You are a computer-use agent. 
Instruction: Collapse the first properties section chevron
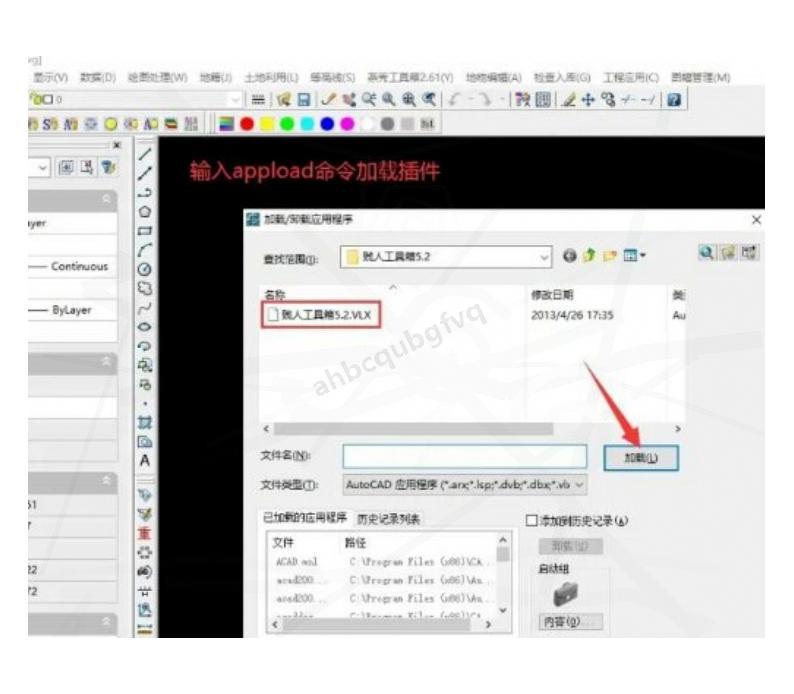tap(106, 199)
